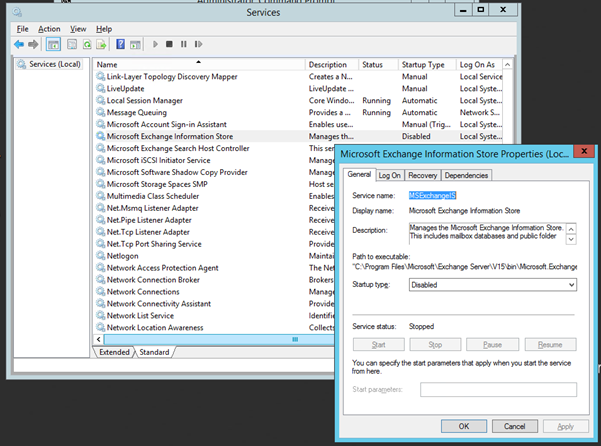Select Services (Local) in the console tree
601x446 pixels.
pos(49,64)
